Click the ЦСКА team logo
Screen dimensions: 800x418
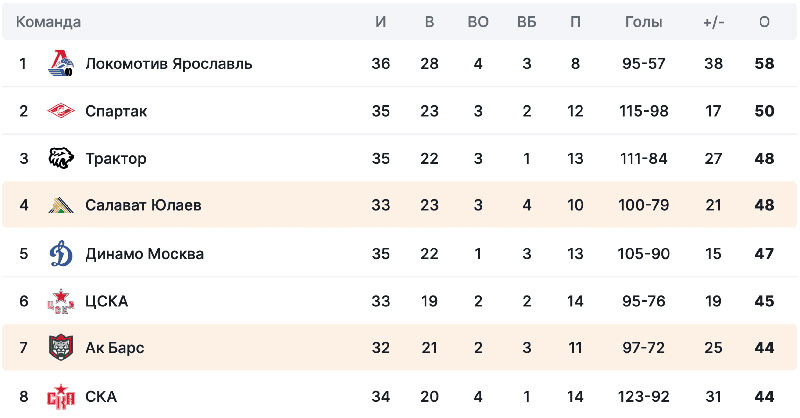click(61, 301)
